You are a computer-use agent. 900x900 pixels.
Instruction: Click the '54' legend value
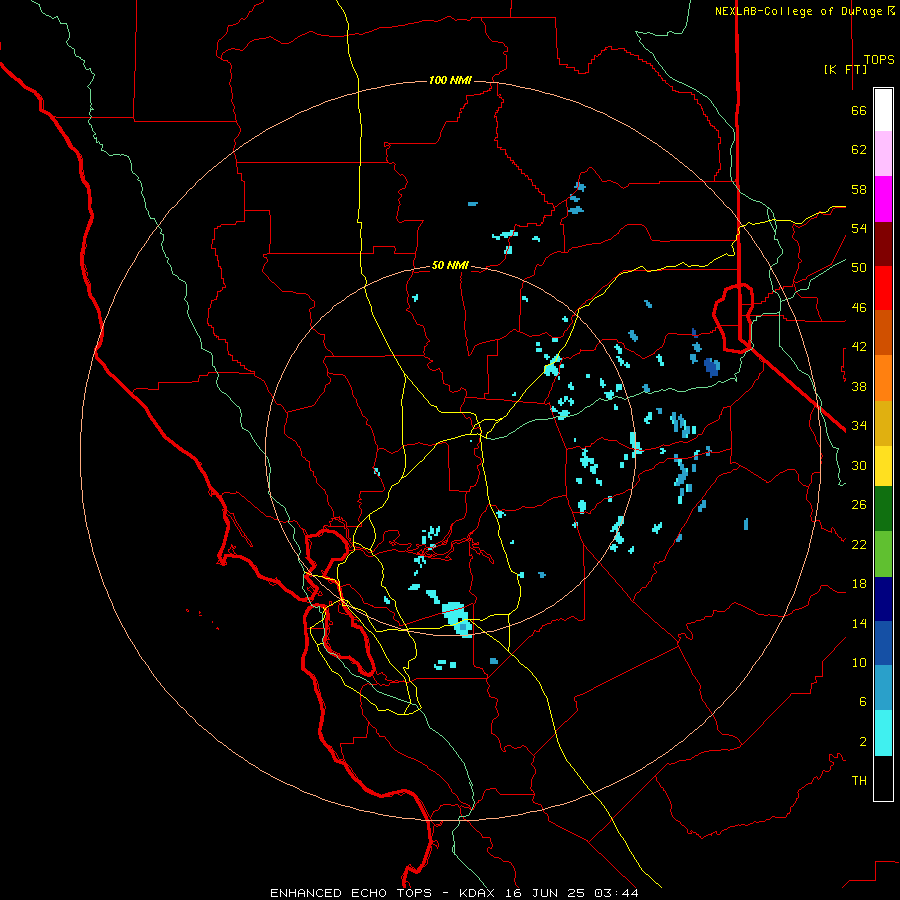click(859, 228)
